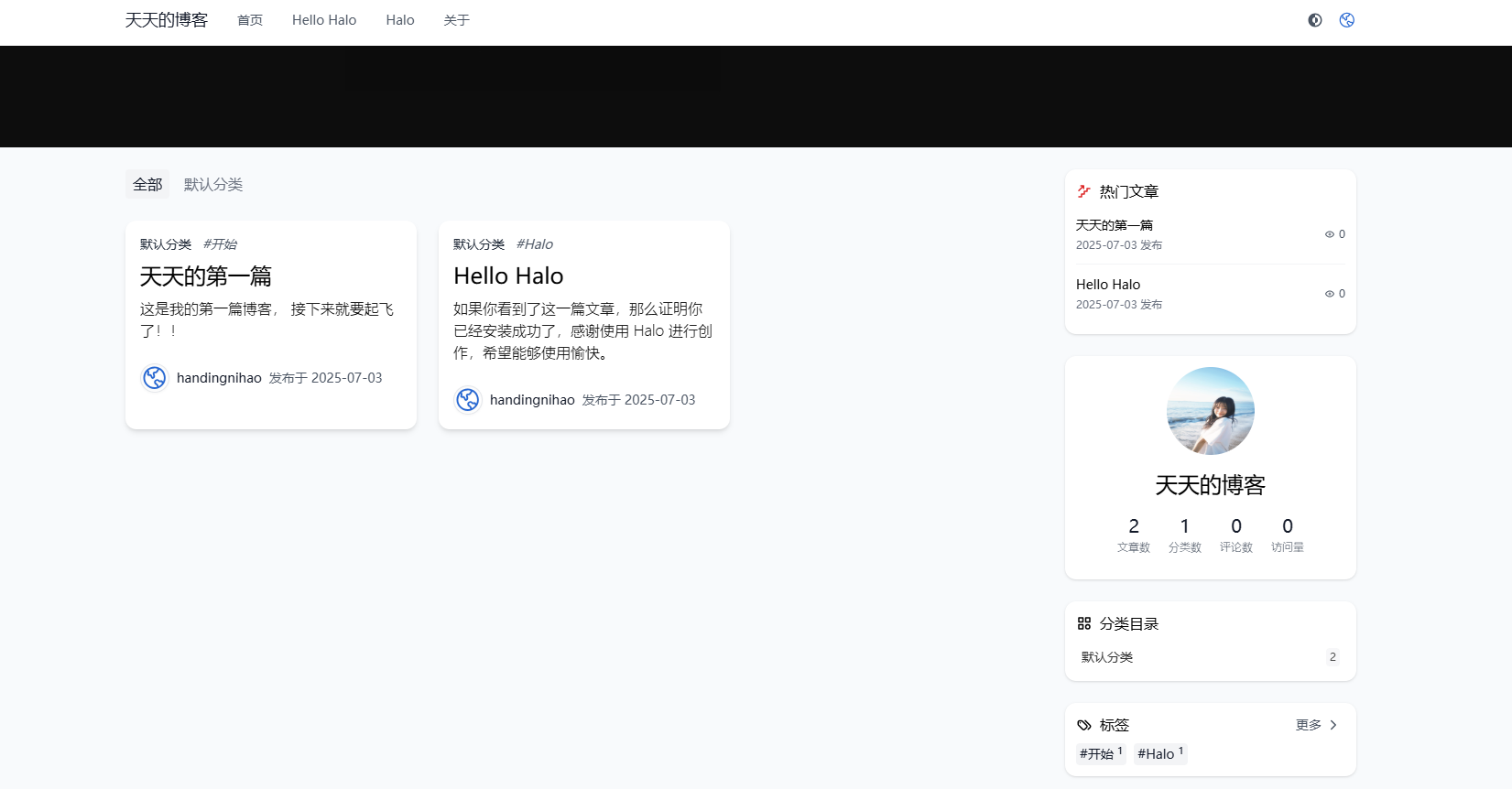Open the 关于 navigation menu item
Screen dimensions: 1512x789
[457, 20]
